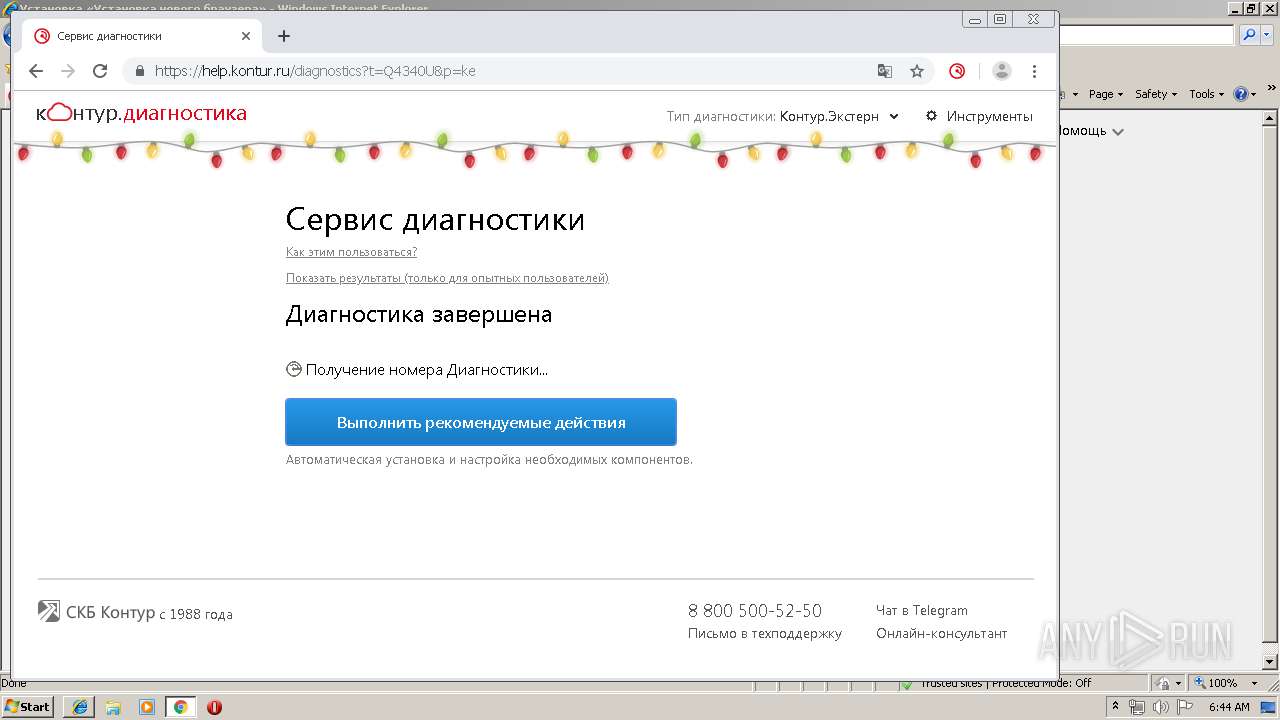Switch to Chrome taskbar icon
Image resolution: width=1280 pixels, height=720 pixels.
tap(181, 707)
